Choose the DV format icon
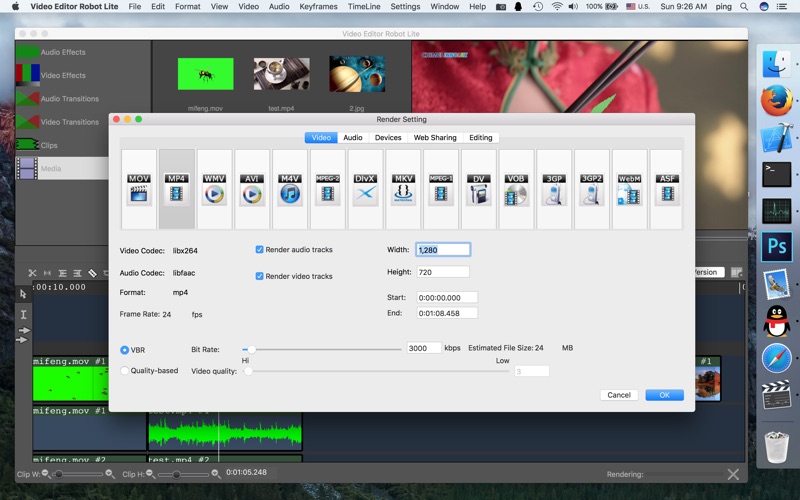This screenshot has height=500, width=800. tap(479, 189)
